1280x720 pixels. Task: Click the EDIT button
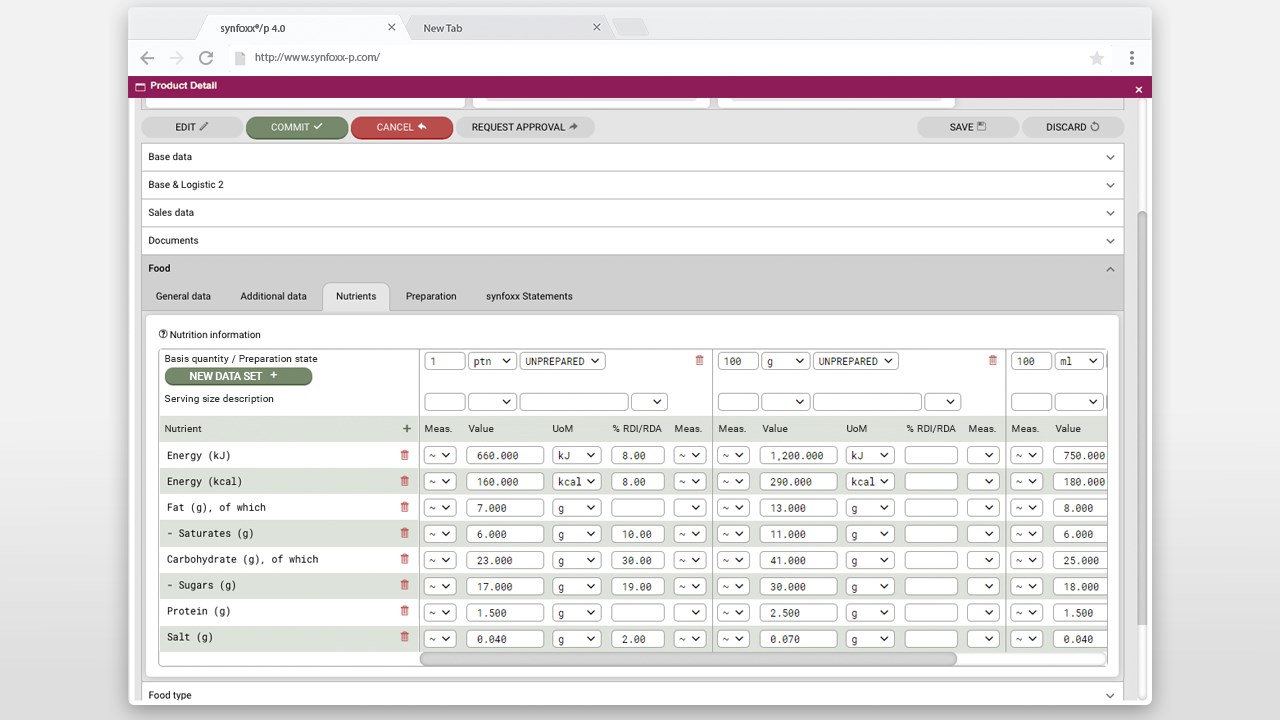click(x=192, y=127)
